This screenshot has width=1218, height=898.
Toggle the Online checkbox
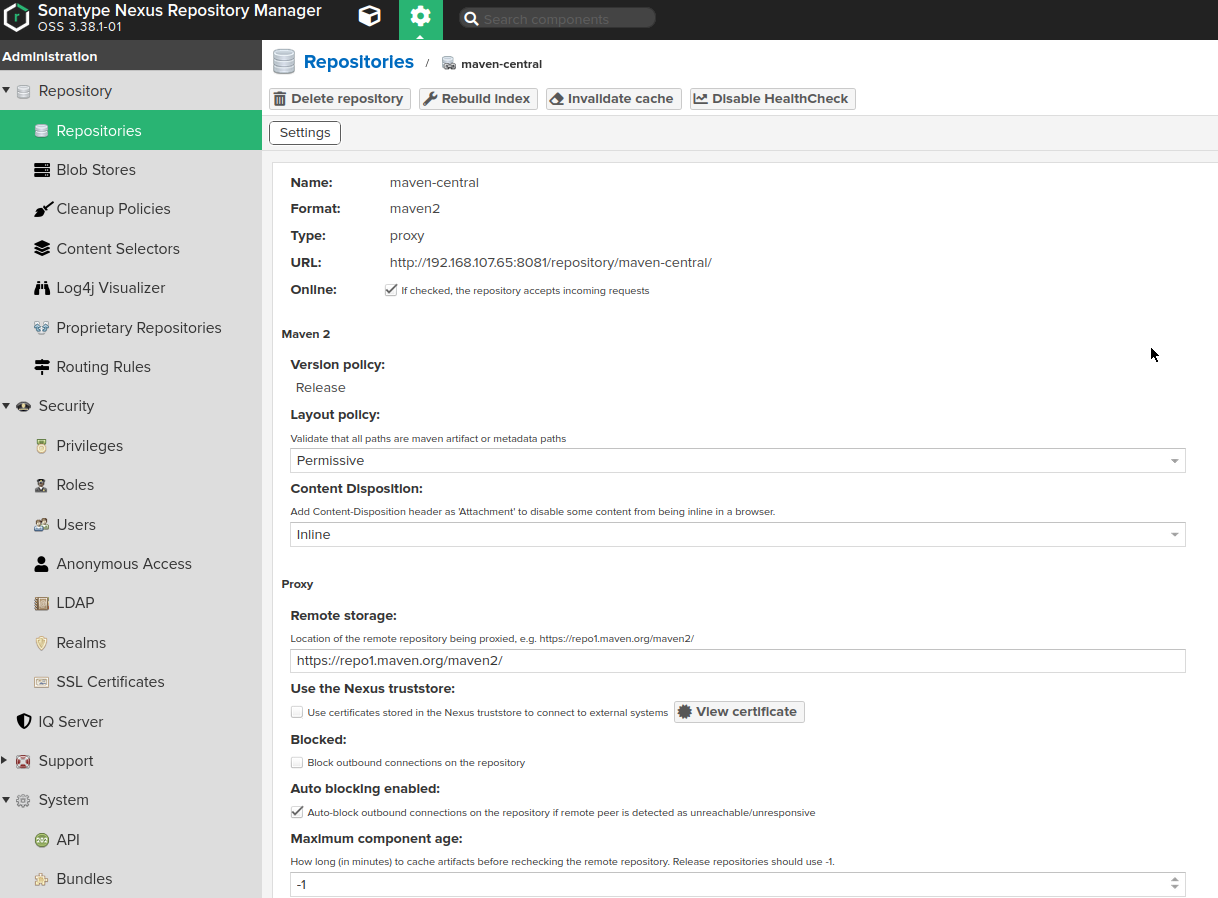coord(391,290)
